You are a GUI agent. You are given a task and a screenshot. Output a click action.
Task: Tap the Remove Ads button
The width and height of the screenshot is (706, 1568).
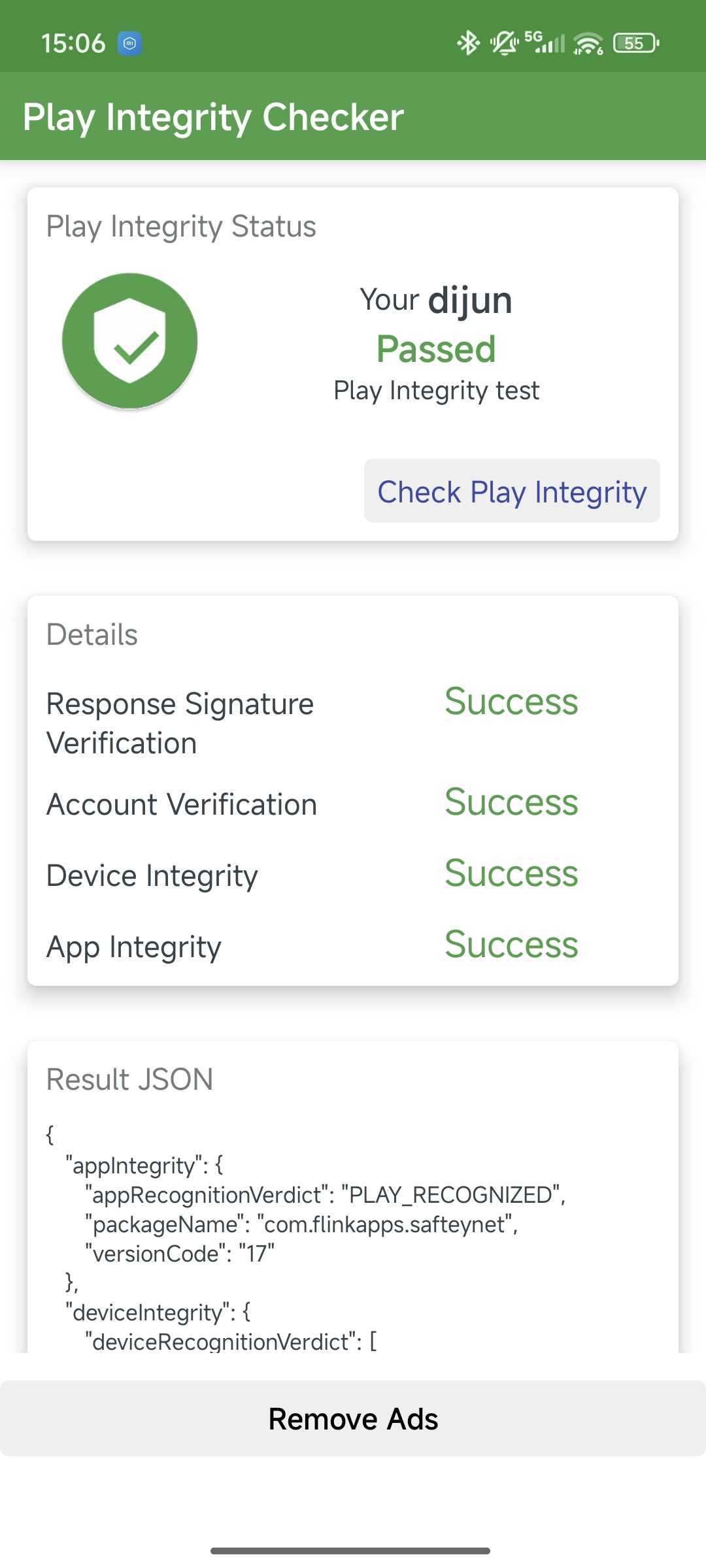point(353,1418)
